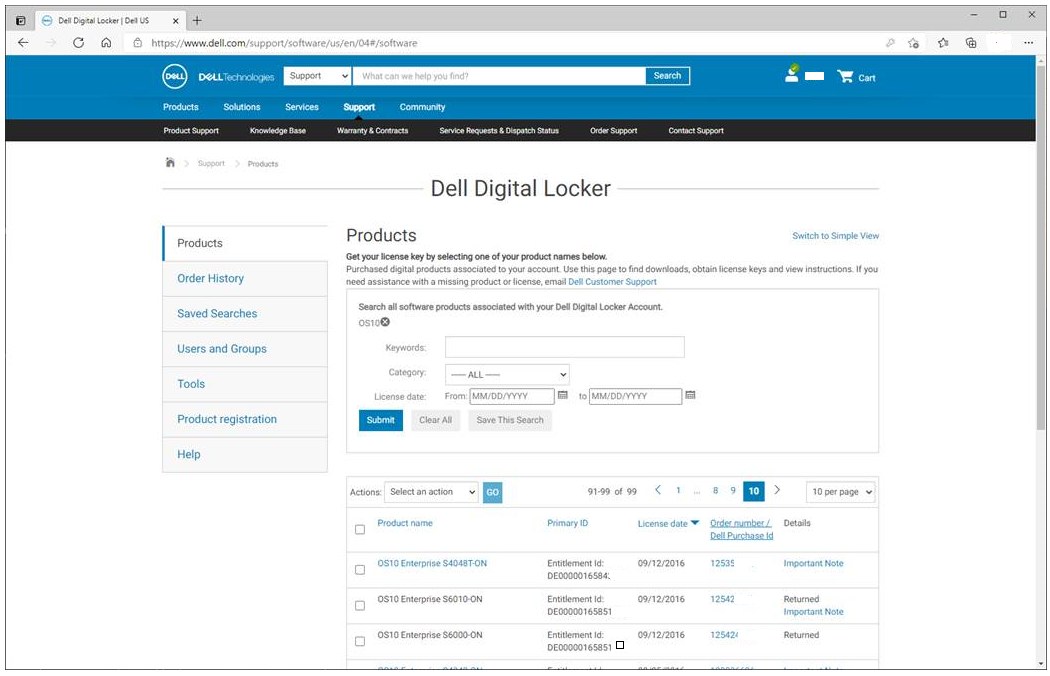
Task: Click the browser Back arrow
Action: click(23, 43)
